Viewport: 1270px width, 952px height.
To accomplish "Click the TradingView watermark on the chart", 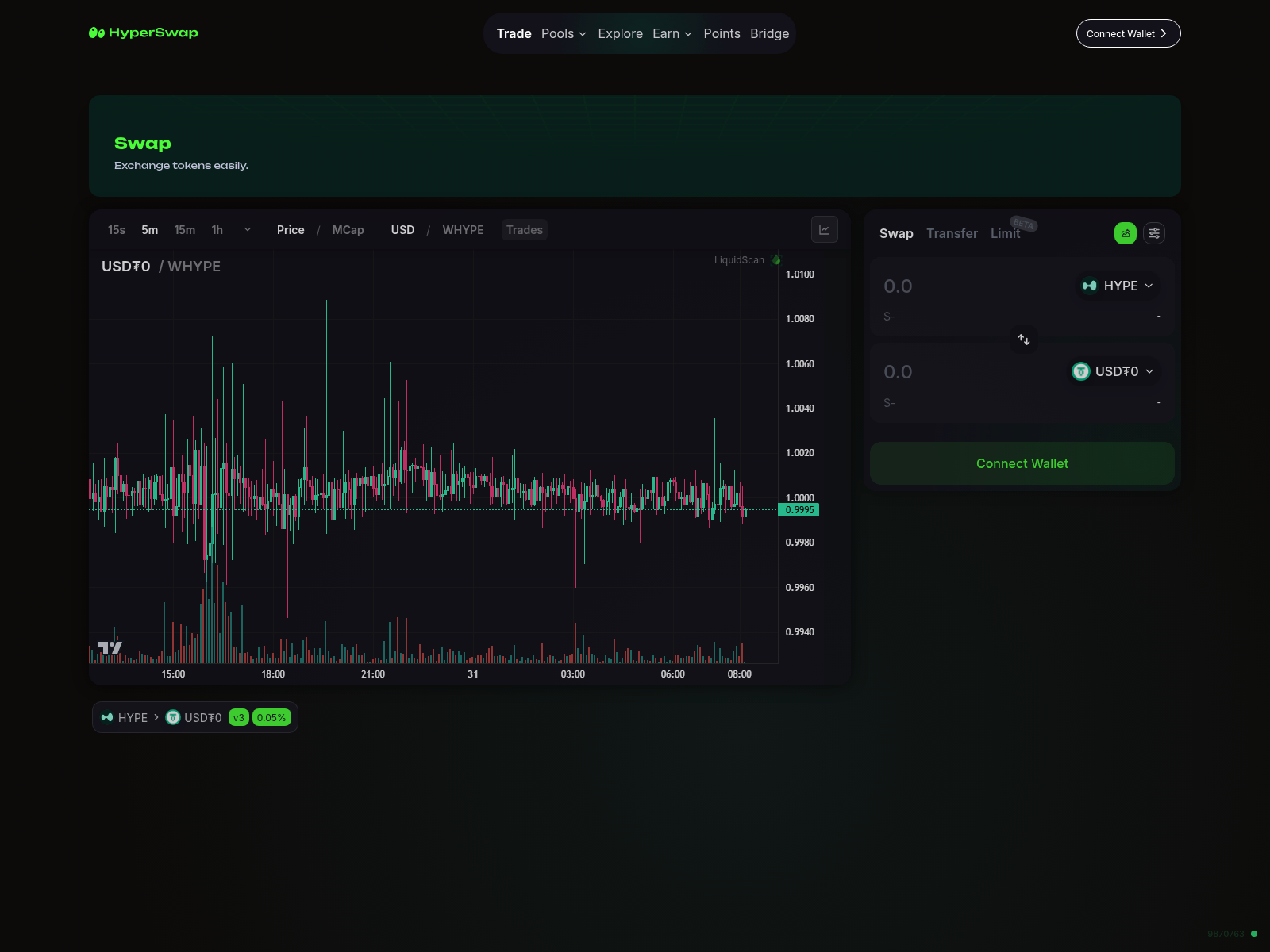I will point(110,648).
